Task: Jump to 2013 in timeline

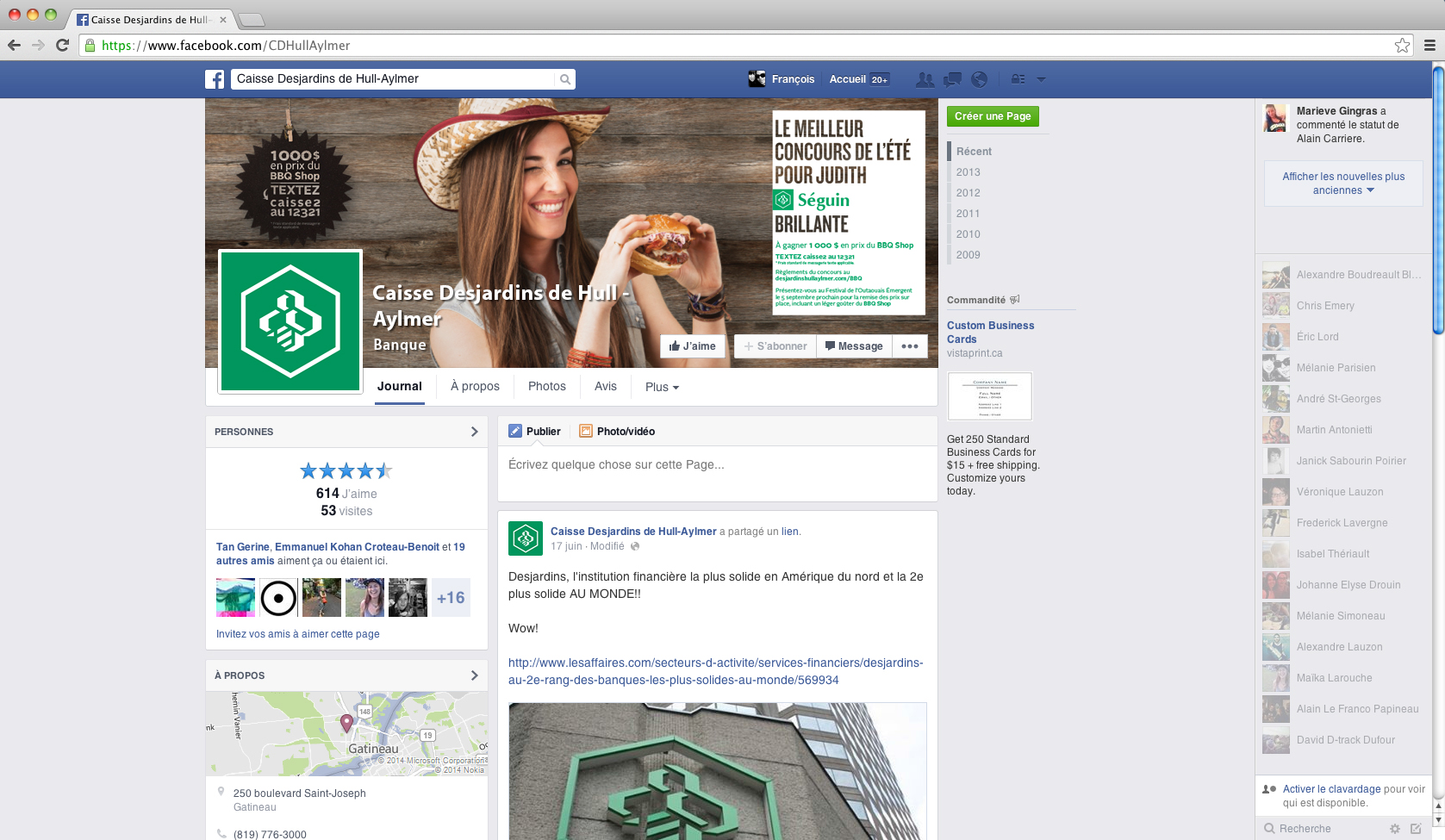Action: pos(968,172)
